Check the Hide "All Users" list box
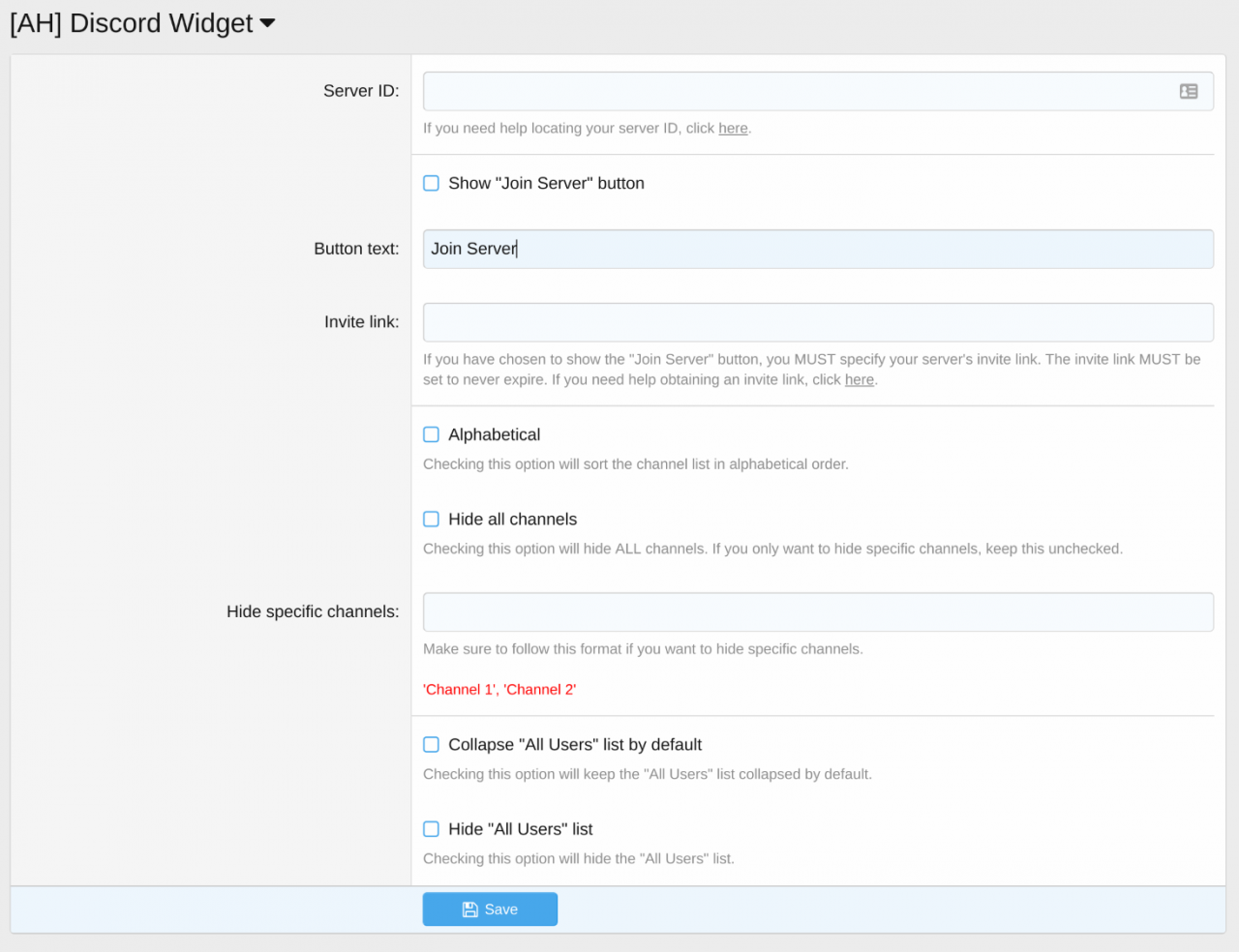 432,828
